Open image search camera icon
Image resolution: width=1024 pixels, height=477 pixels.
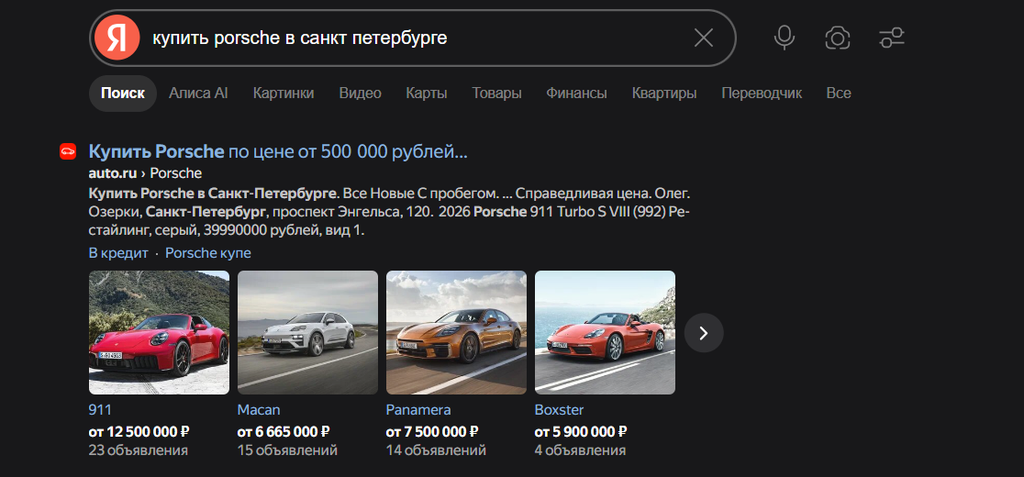point(837,38)
